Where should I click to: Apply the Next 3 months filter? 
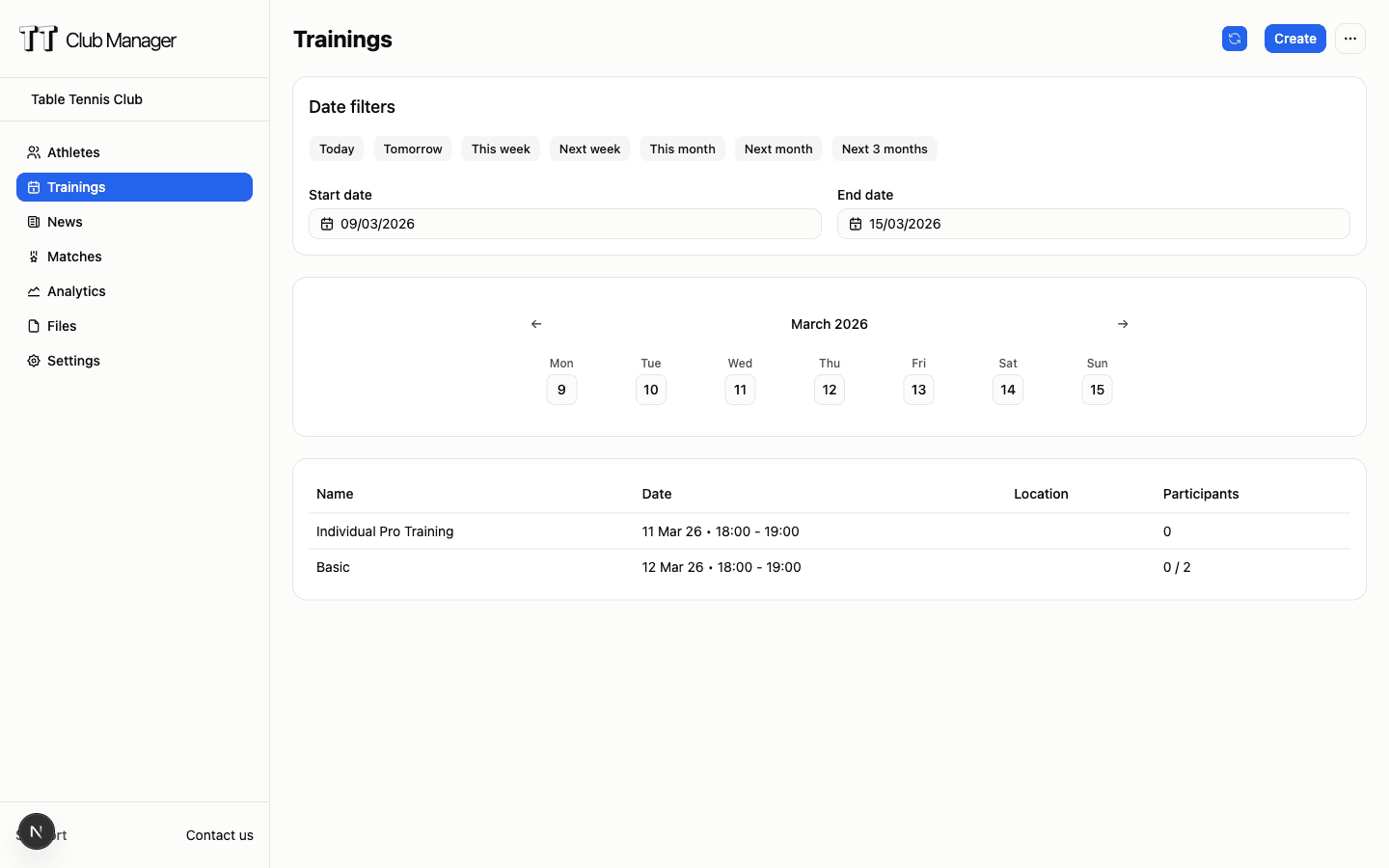point(885,149)
